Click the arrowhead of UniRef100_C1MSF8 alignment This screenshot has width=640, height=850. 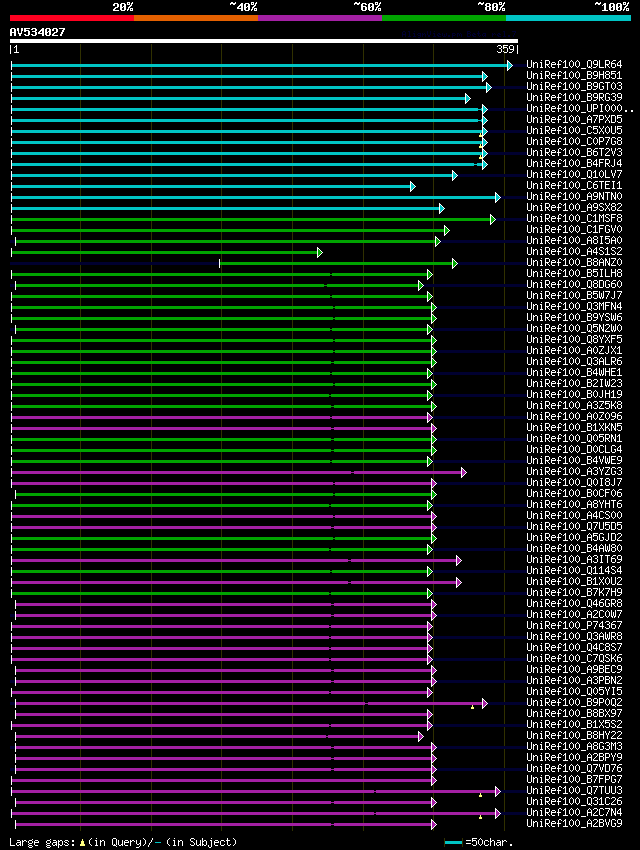(493, 220)
